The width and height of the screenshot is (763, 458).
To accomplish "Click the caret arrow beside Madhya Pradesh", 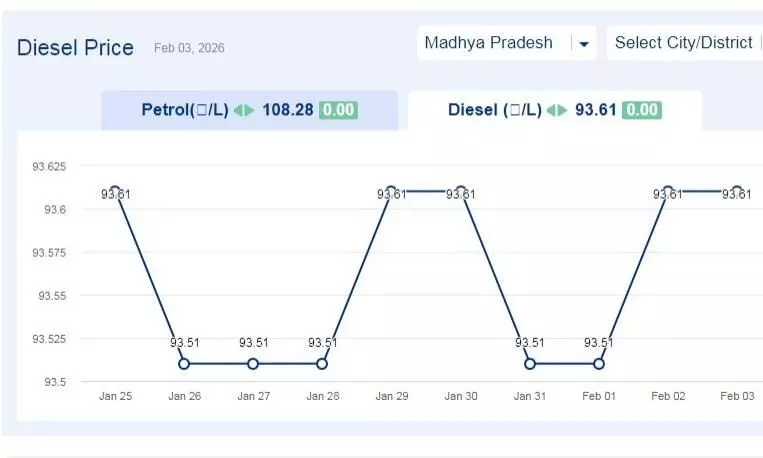I will (x=584, y=44).
